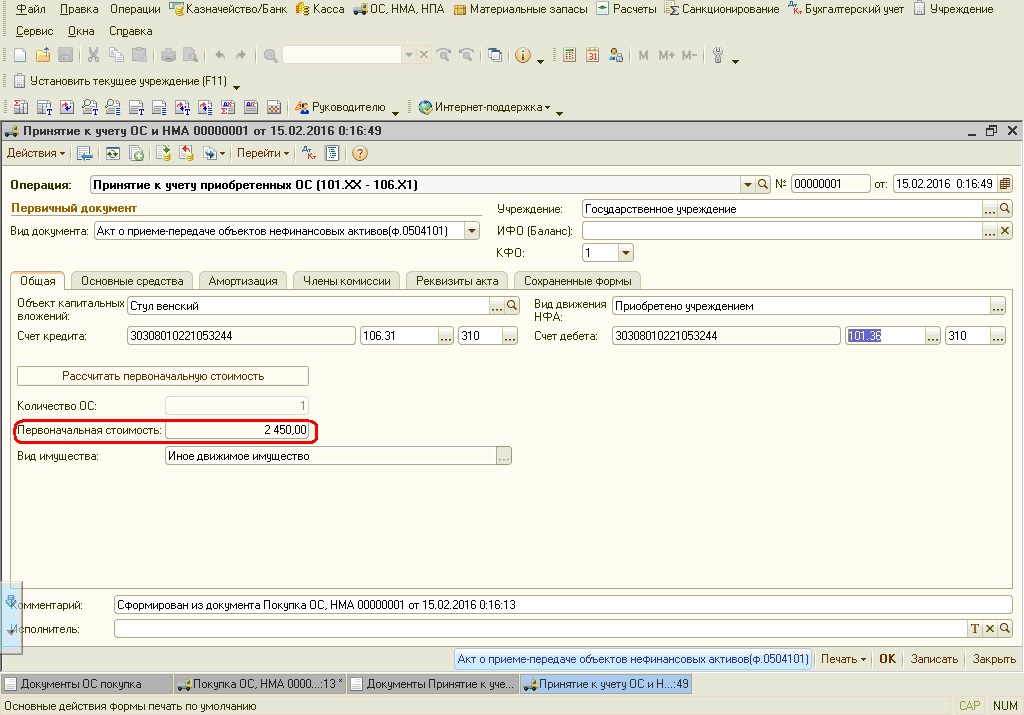Click the users icon in main toolbar
Image resolution: width=1024 pixels, height=715 pixels.
[x=615, y=56]
